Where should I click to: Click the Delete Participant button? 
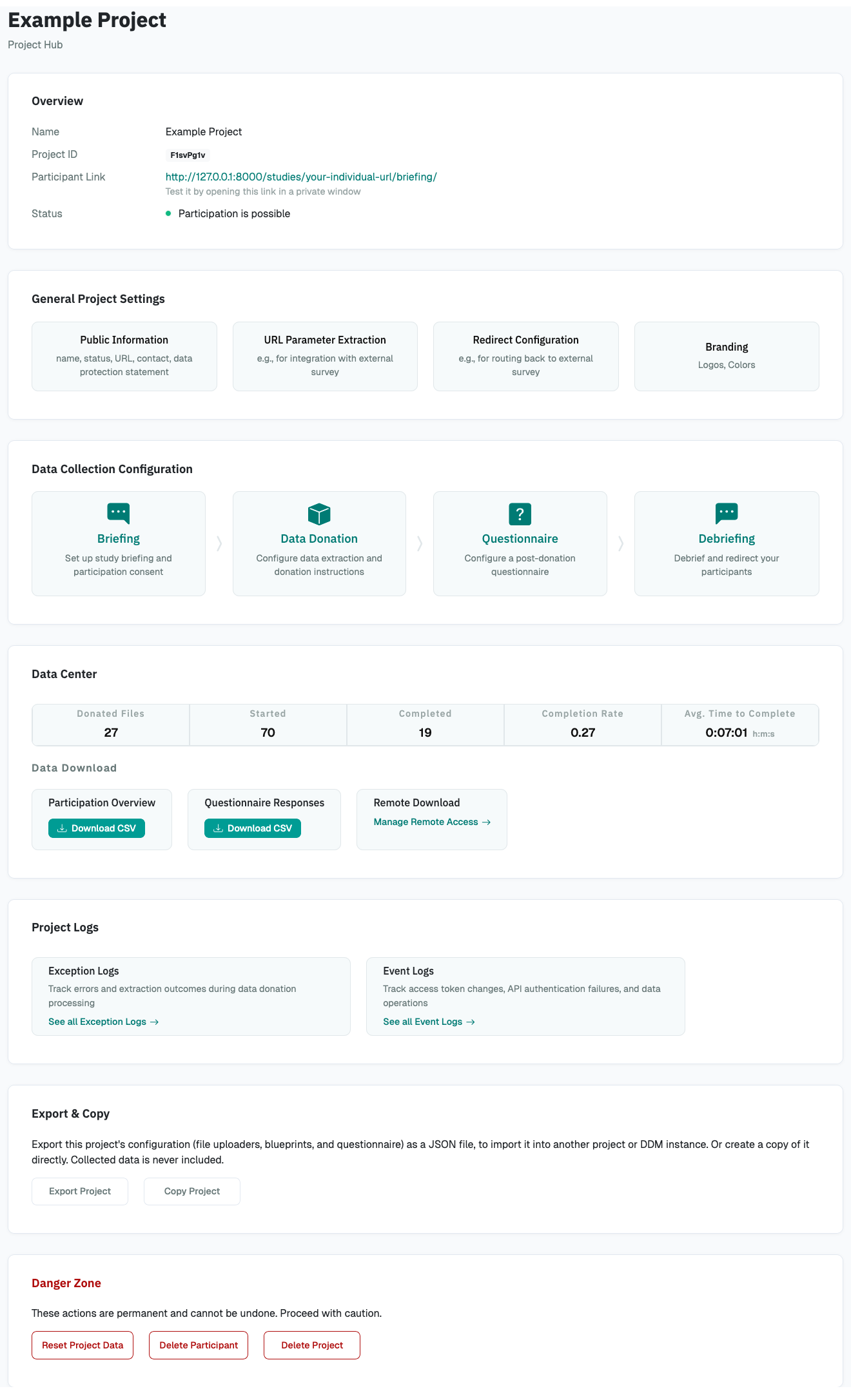point(199,1345)
